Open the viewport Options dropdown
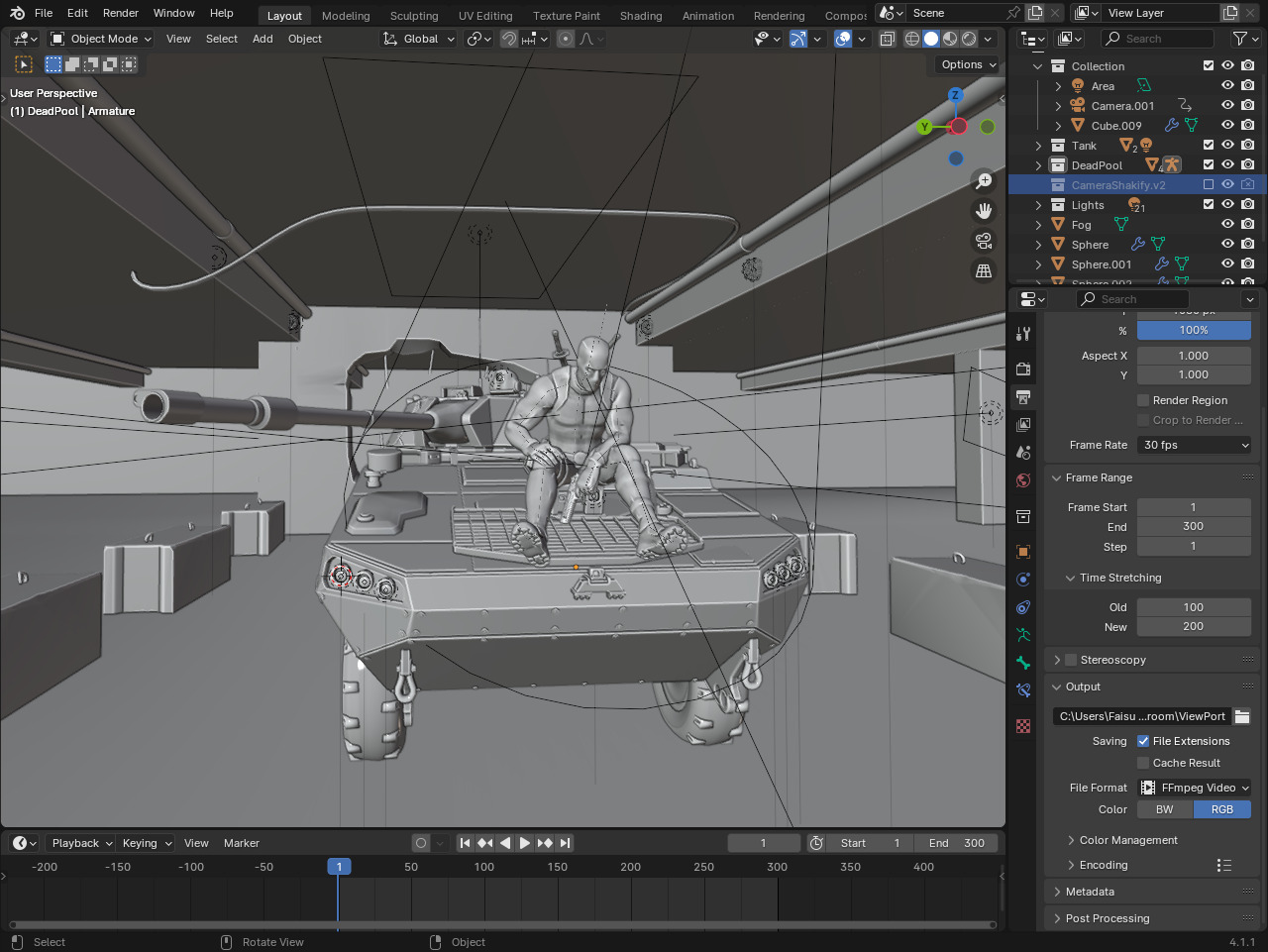The height and width of the screenshot is (952, 1268). coord(969,64)
